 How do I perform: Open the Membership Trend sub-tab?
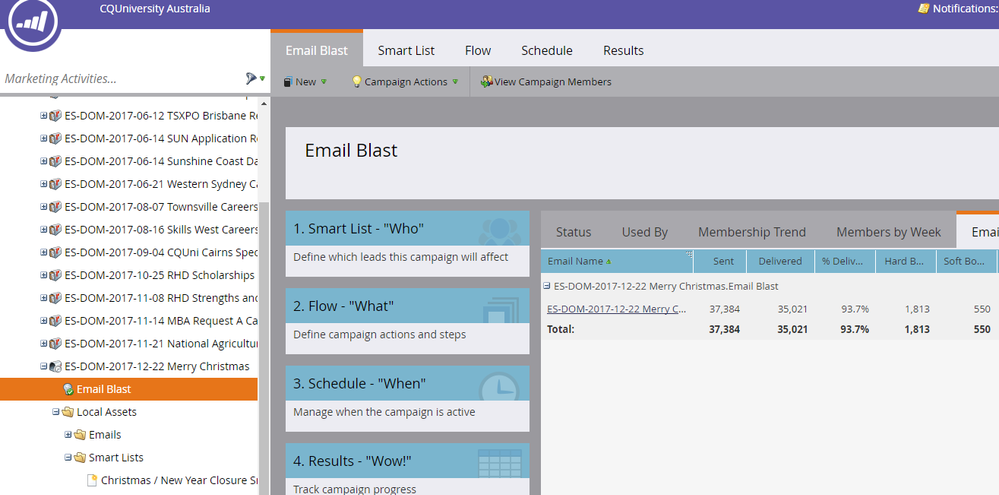(752, 232)
